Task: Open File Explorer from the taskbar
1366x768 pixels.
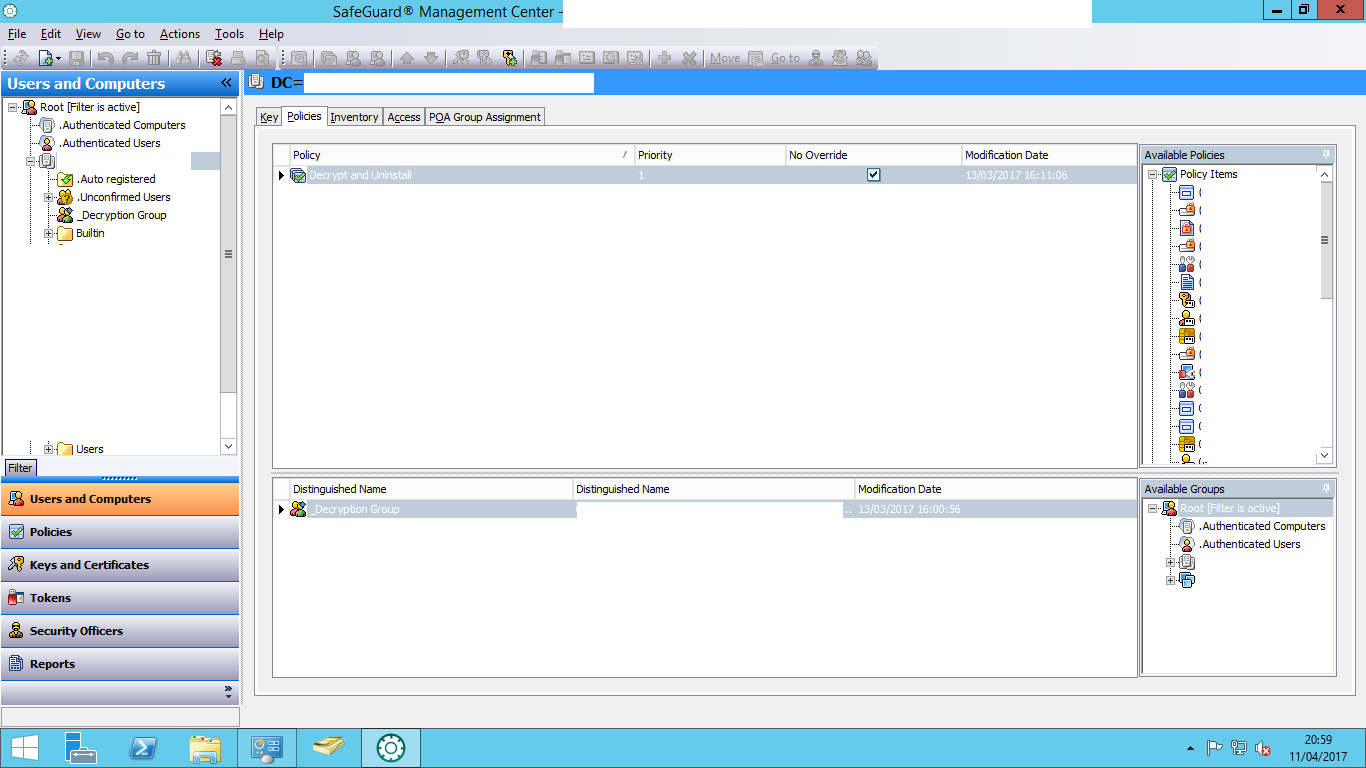Action: tap(205, 748)
